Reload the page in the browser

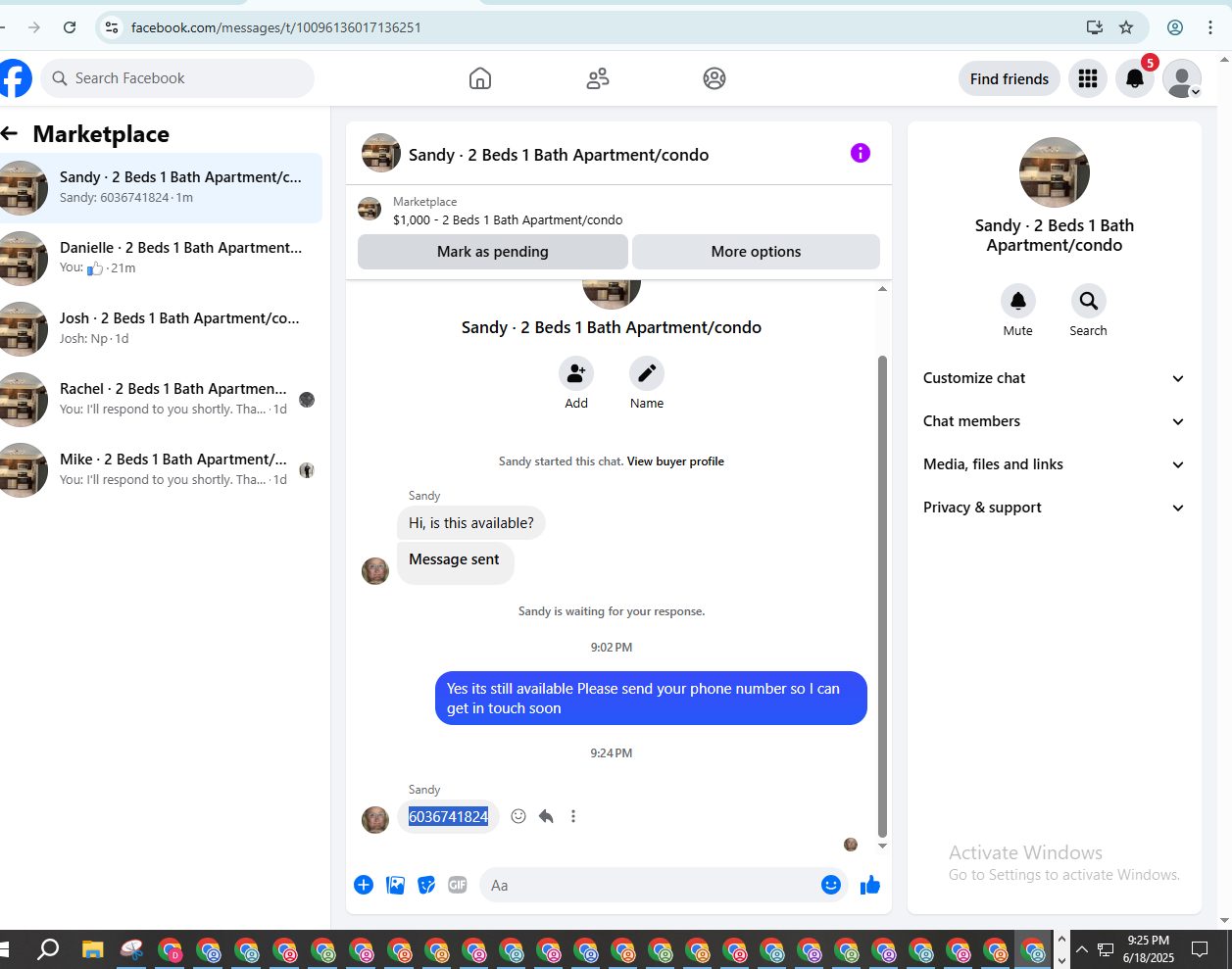coord(70,27)
